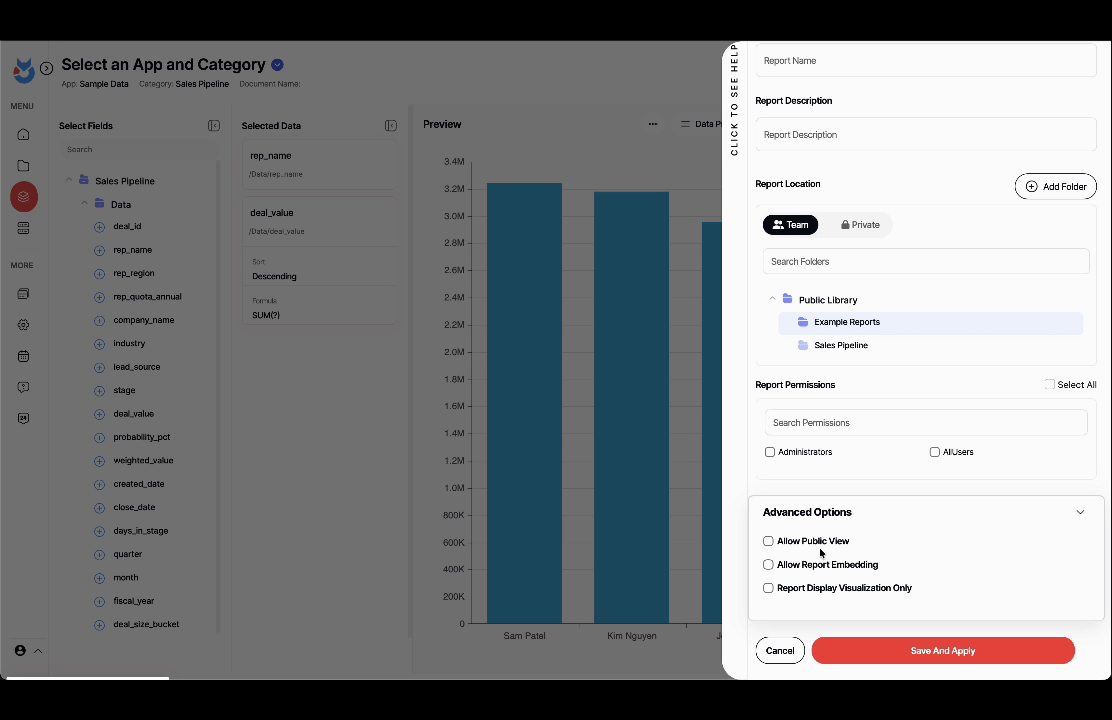Screen dimensions: 1112x720
Task: Click the red layers icon in sidebar
Action: coord(24,197)
